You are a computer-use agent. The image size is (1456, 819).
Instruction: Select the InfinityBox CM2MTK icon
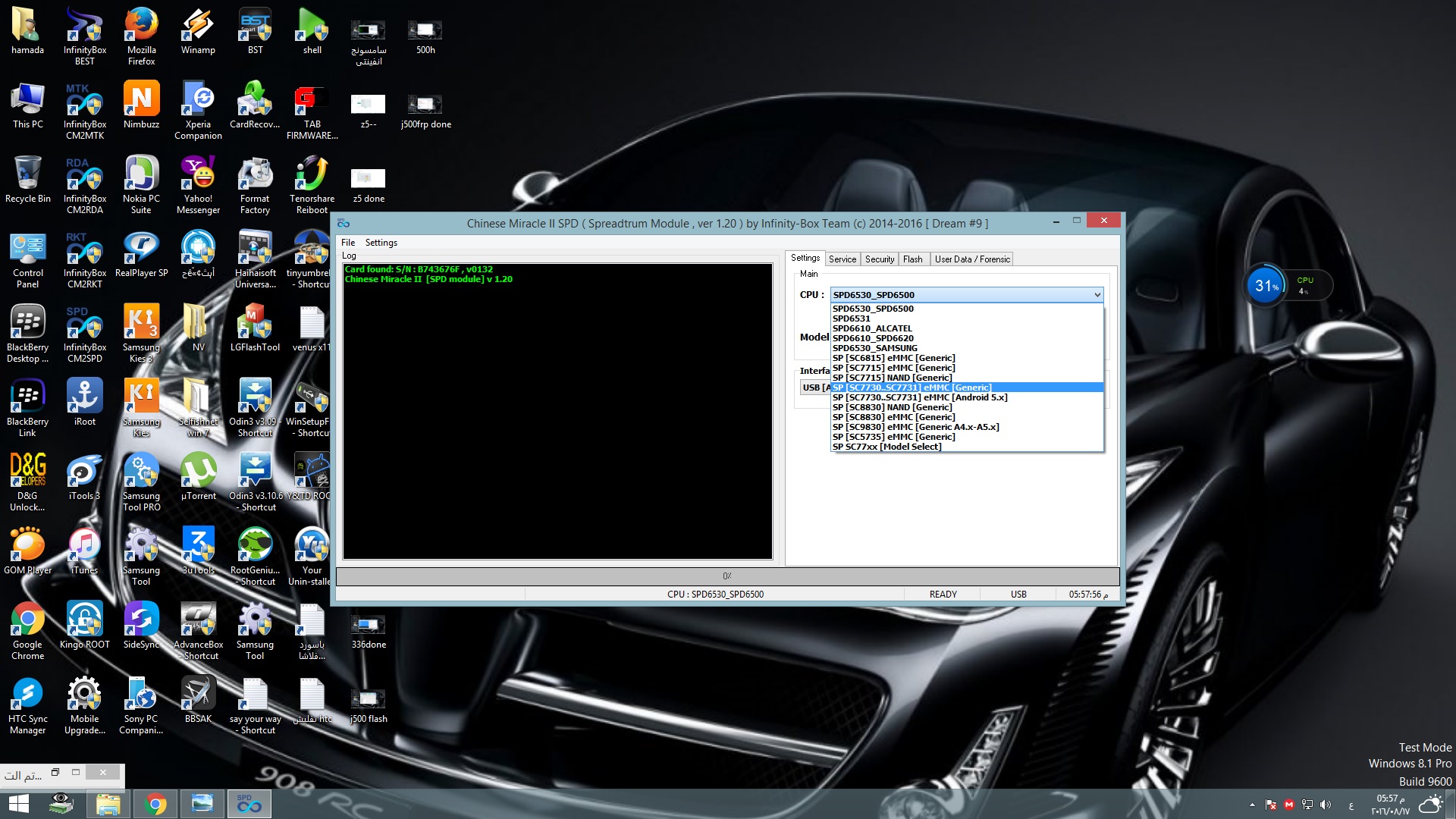[85, 110]
